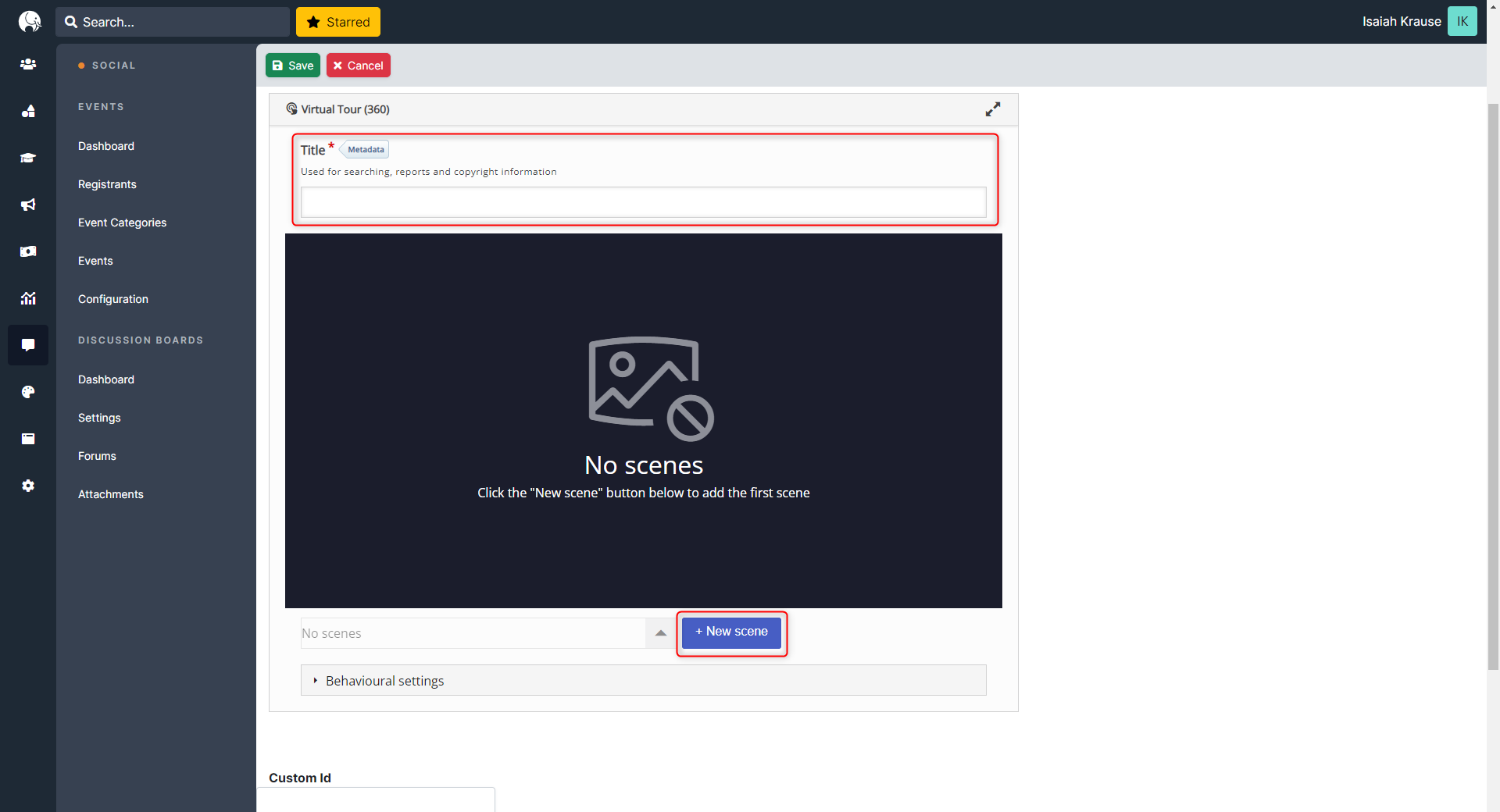Expand Virtual Tour panel to fullscreen
1500x812 pixels.
pyautogui.click(x=992, y=109)
